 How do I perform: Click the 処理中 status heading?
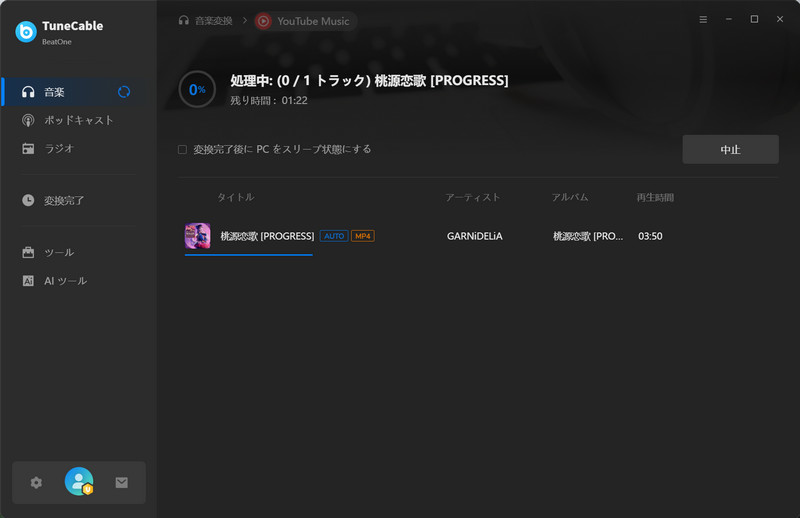tap(369, 80)
